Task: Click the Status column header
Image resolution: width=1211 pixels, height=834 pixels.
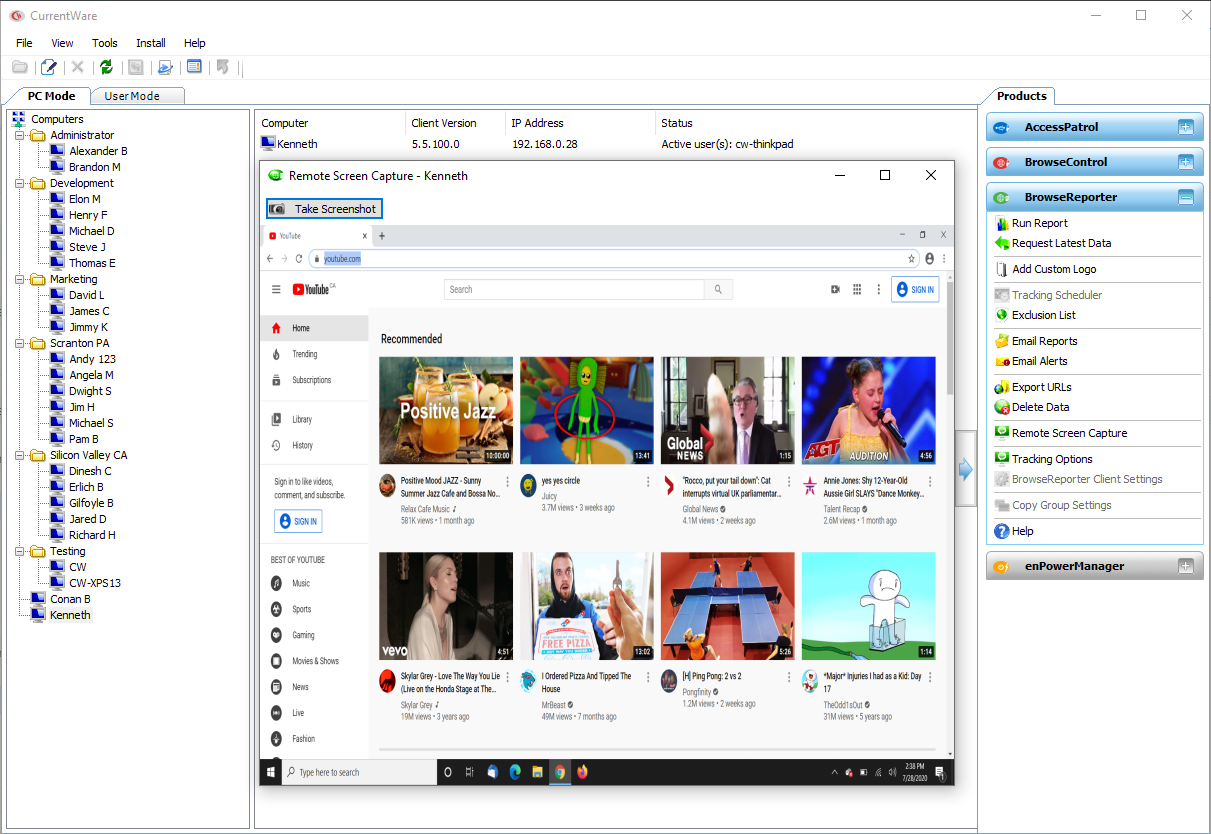Action: coord(677,123)
